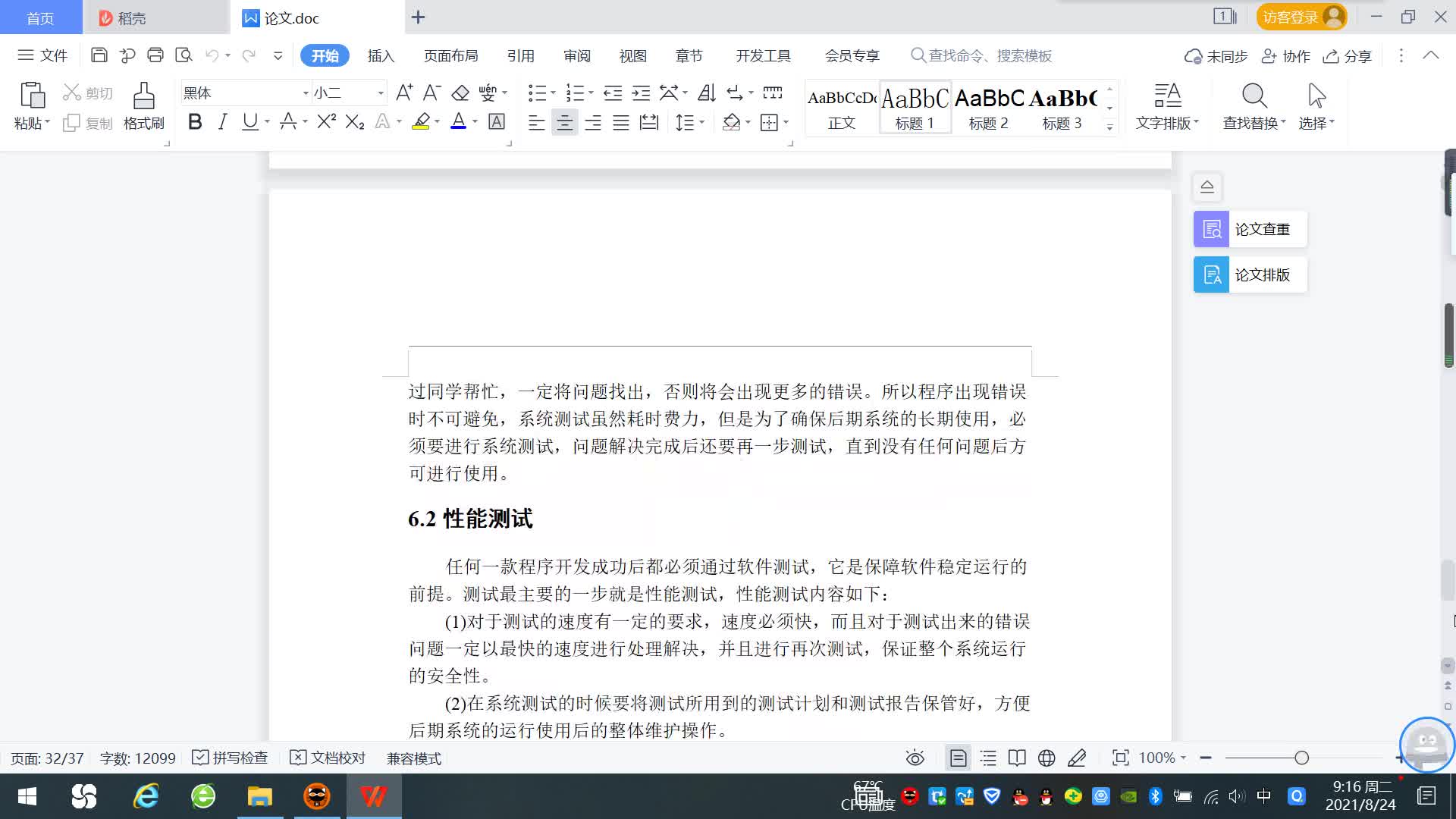1456x819 pixels.
Task: Open the font name dropdown 黑体
Action: pos(306,93)
